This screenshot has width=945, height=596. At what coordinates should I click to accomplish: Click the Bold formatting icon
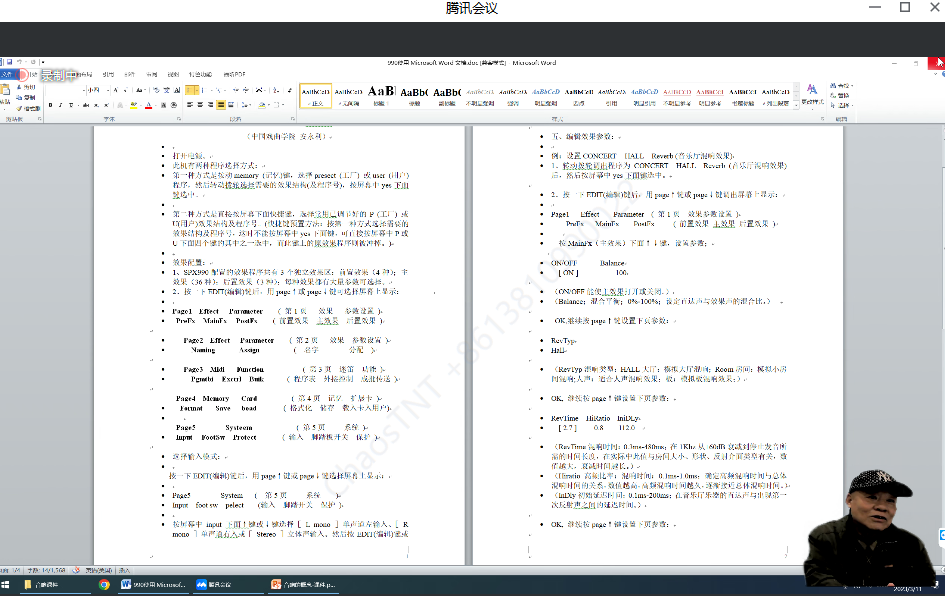[x=50, y=105]
